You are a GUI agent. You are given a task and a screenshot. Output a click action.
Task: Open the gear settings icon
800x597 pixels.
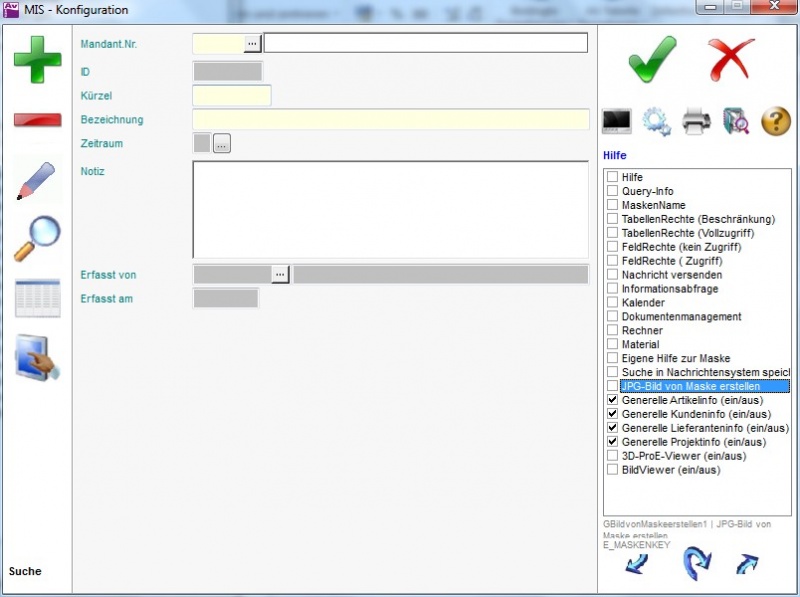(x=656, y=122)
